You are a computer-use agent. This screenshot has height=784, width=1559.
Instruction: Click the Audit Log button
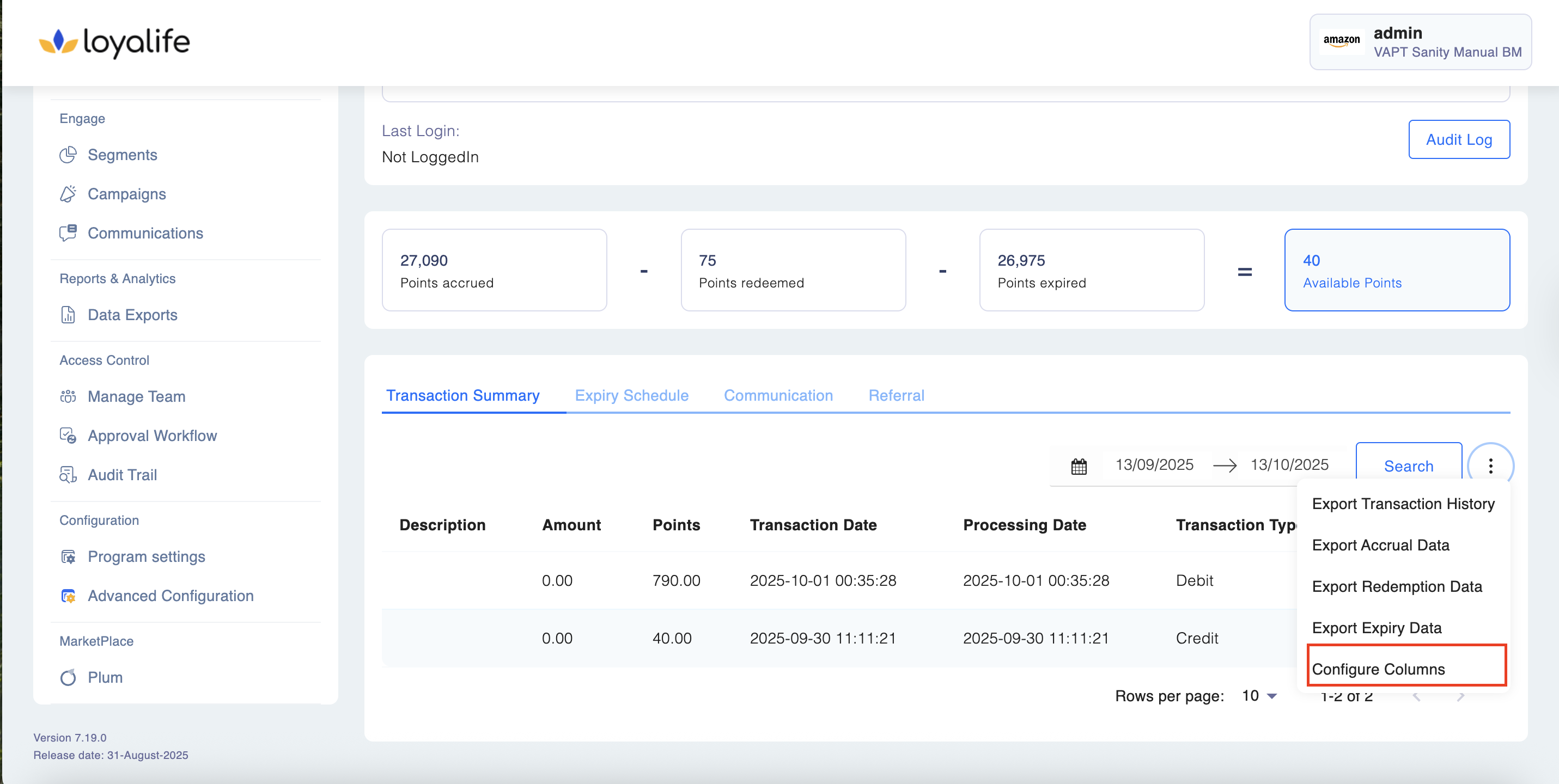(x=1459, y=139)
